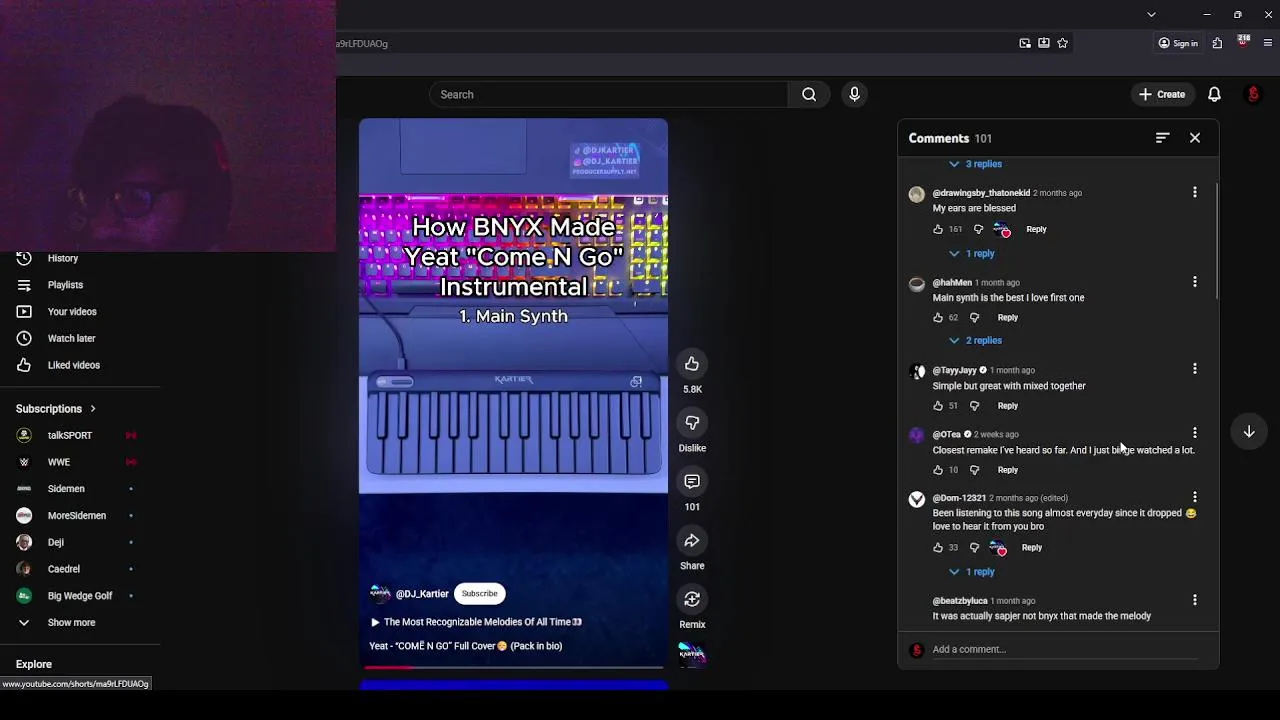Image resolution: width=1280 pixels, height=720 pixels.
Task: Open browser main menu
Action: click(1268, 43)
